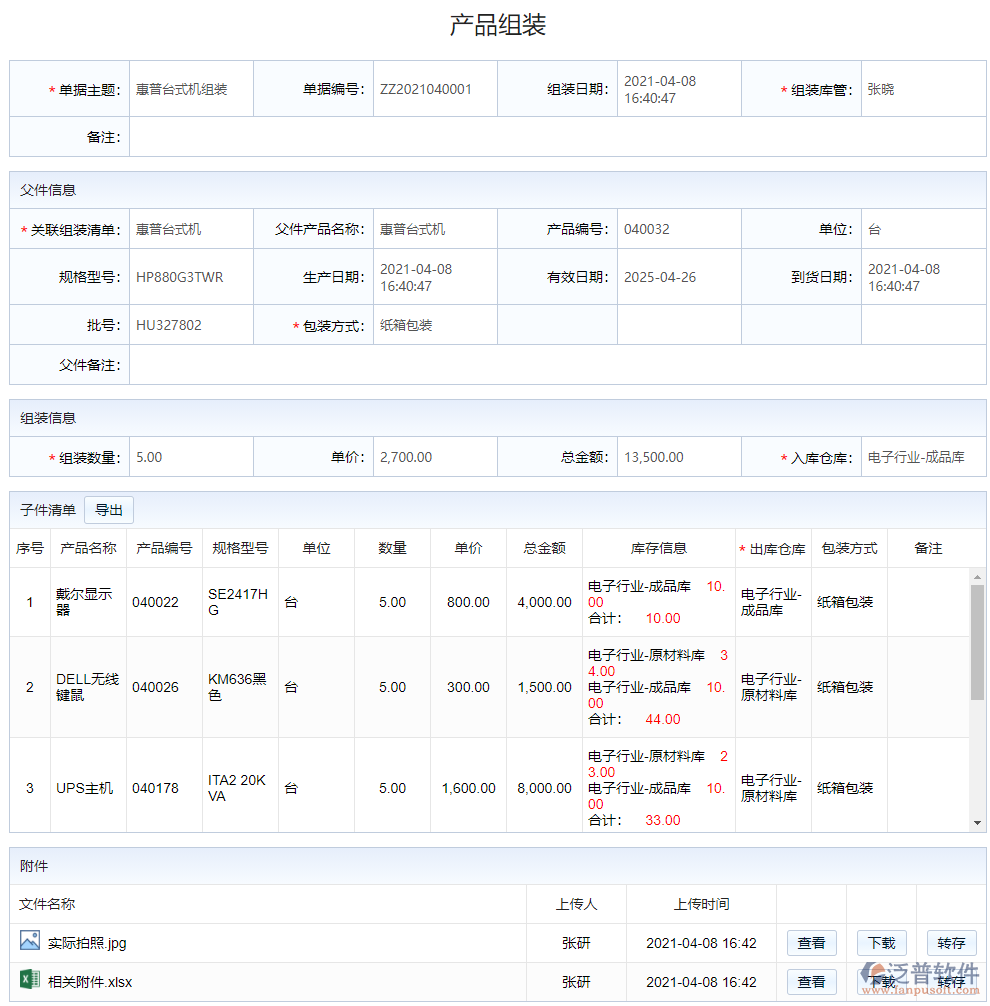Viewport: 990px width, 1006px height.
Task: Click 查看 for 实际拍照.jpg
Action: coord(812,941)
